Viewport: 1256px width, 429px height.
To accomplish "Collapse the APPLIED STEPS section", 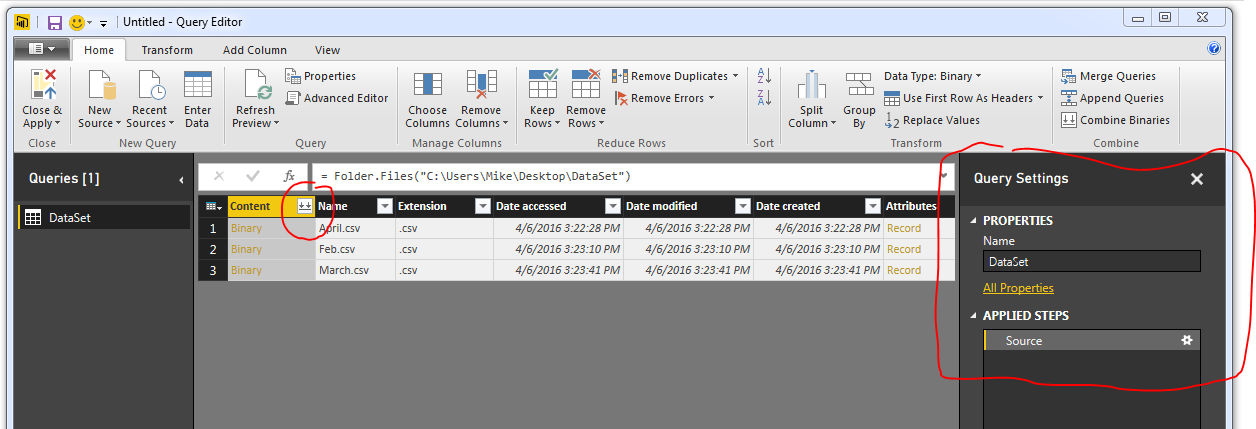I will point(975,316).
